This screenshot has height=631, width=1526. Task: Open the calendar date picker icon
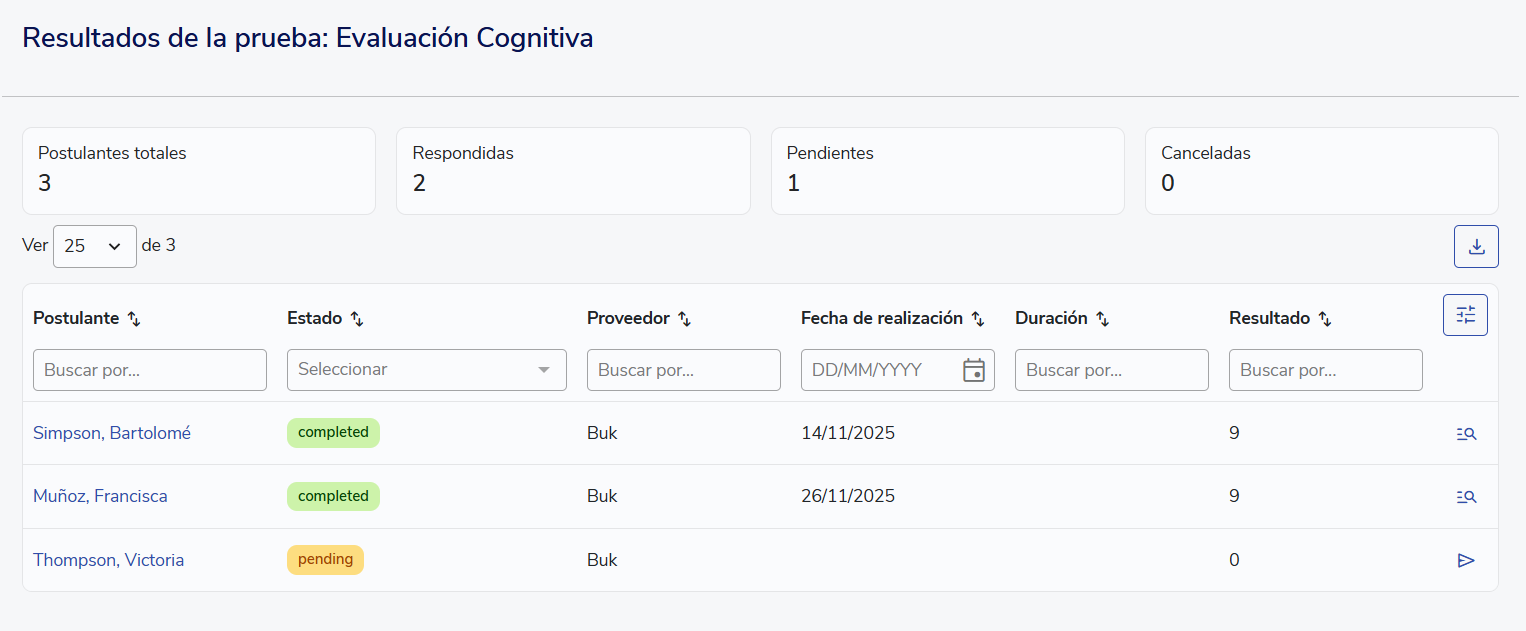click(x=973, y=370)
